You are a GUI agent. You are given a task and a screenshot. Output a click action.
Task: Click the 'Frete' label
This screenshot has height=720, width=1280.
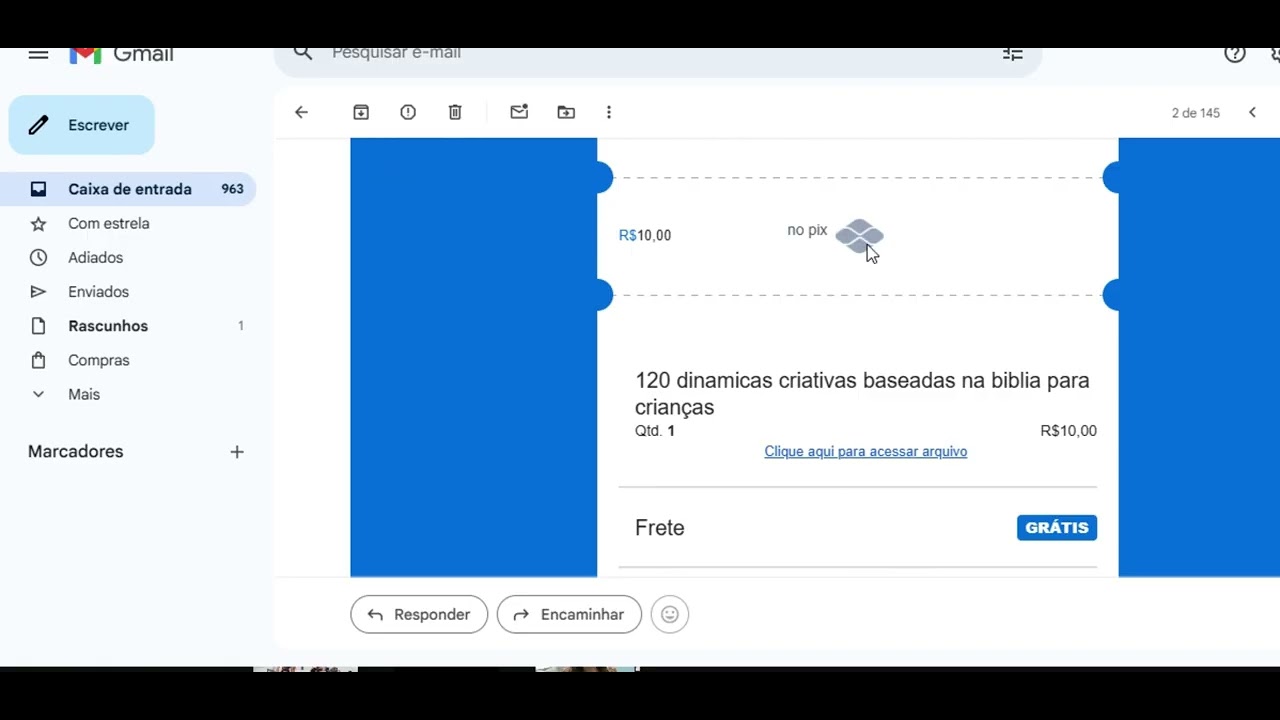click(660, 528)
